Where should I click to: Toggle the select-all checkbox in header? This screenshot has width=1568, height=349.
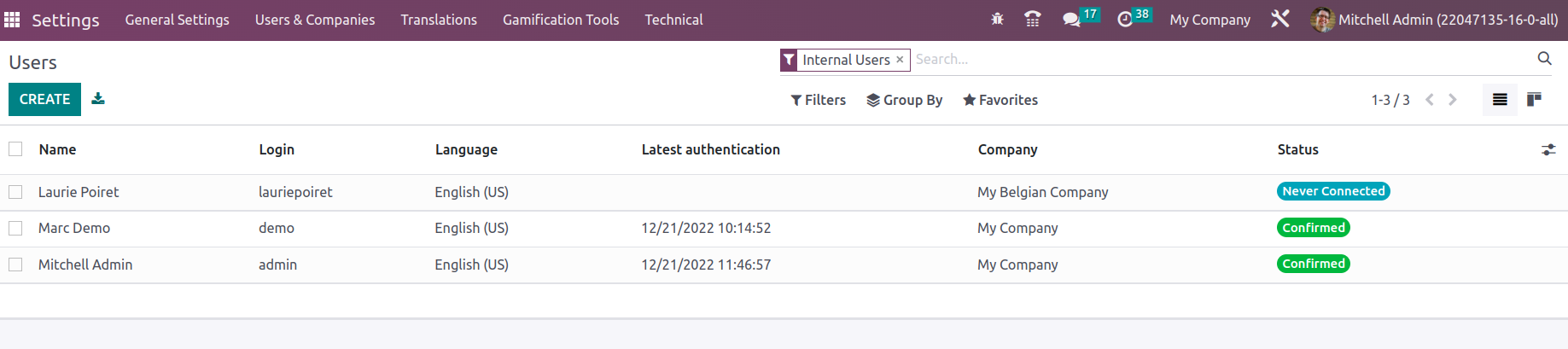15,149
